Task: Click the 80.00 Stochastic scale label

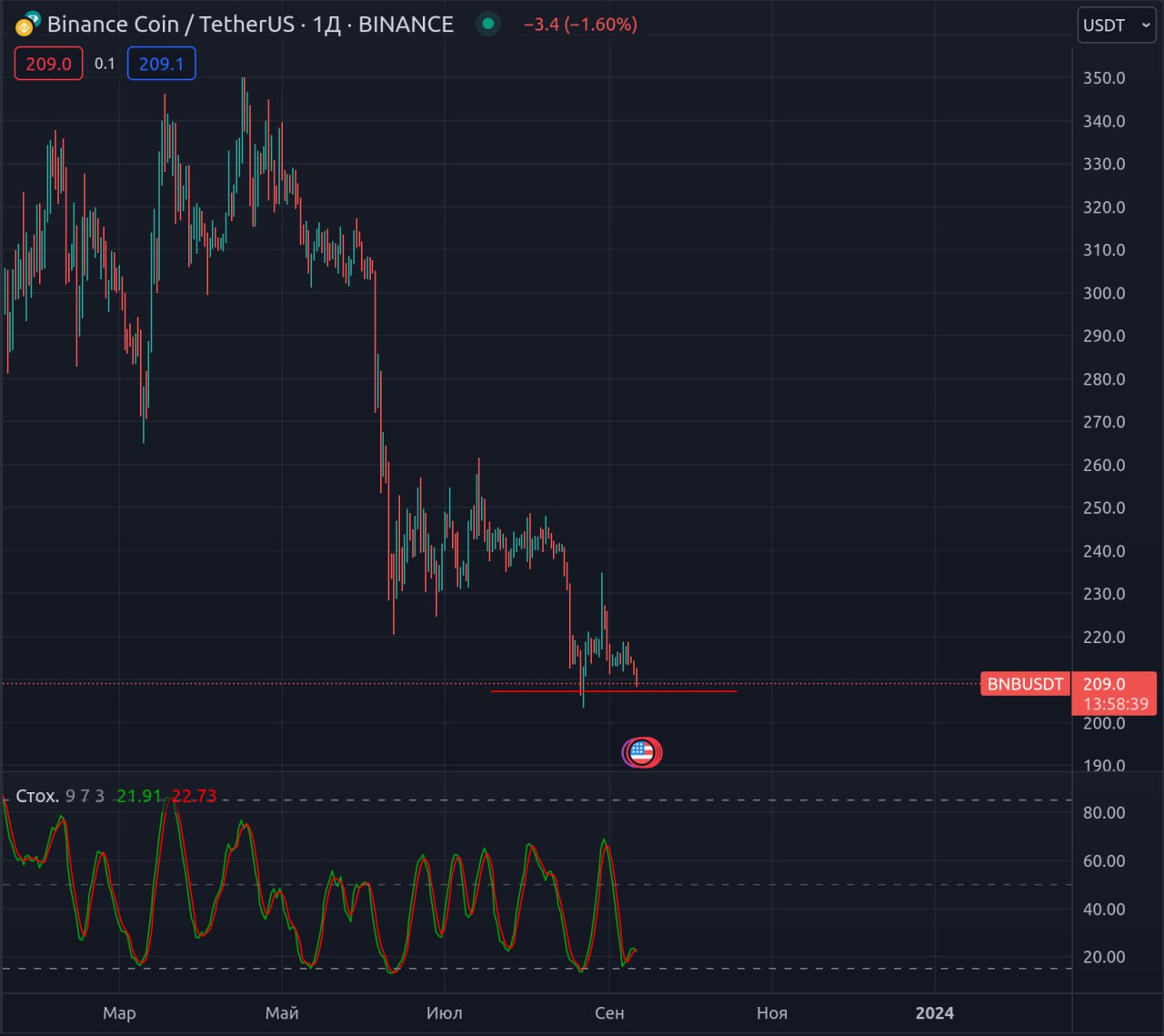Action: tap(1104, 812)
